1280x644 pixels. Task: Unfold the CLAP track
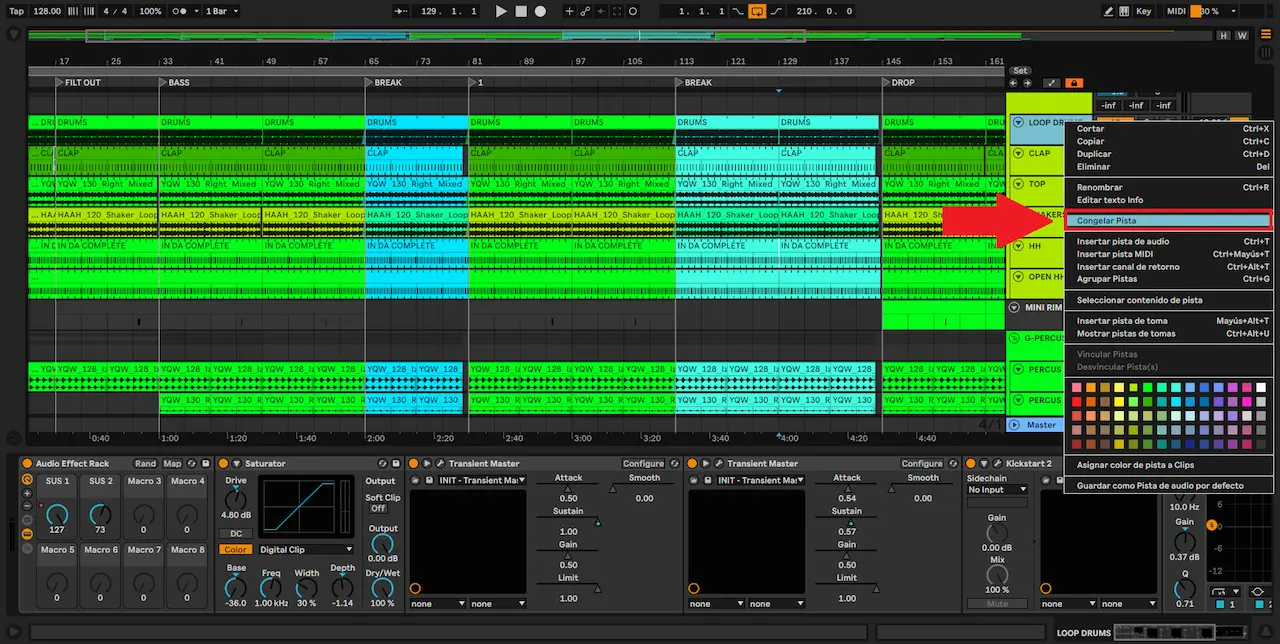pos(1018,153)
